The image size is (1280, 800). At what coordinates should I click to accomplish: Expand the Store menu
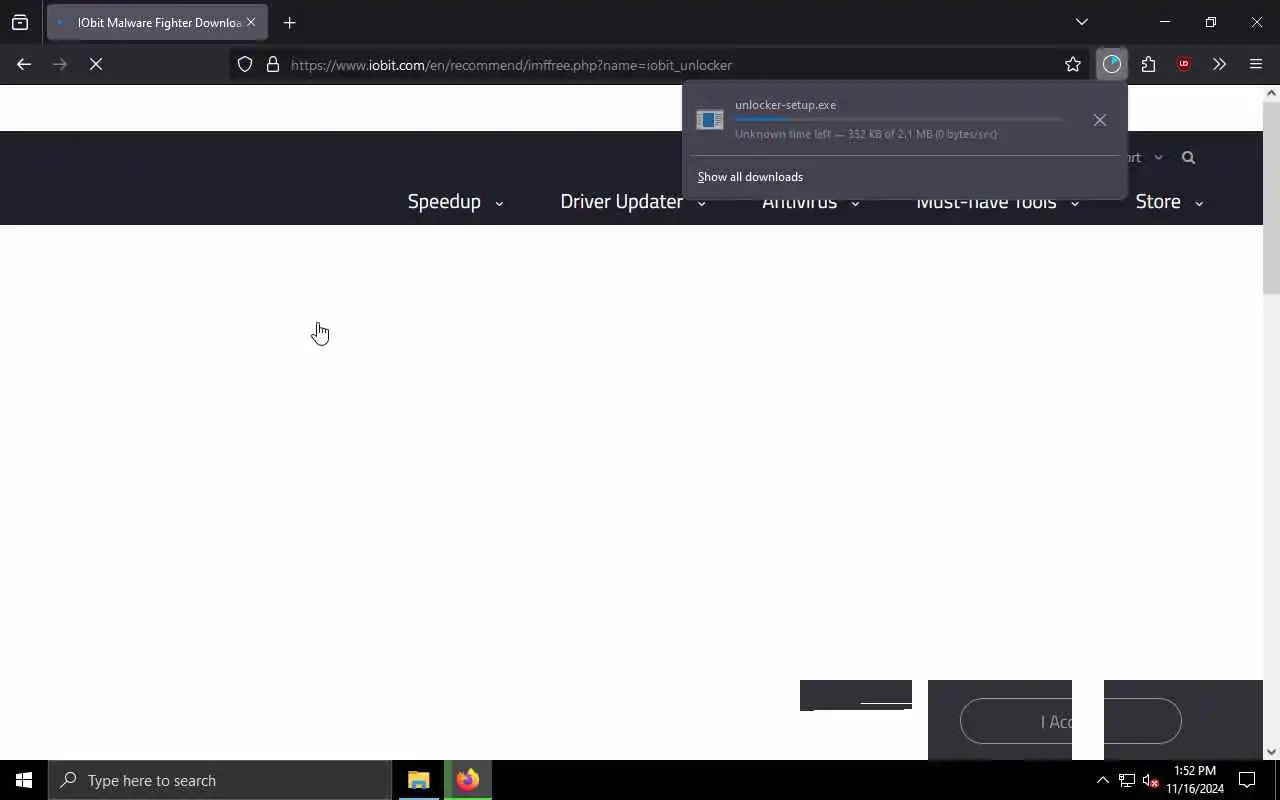click(x=1169, y=202)
